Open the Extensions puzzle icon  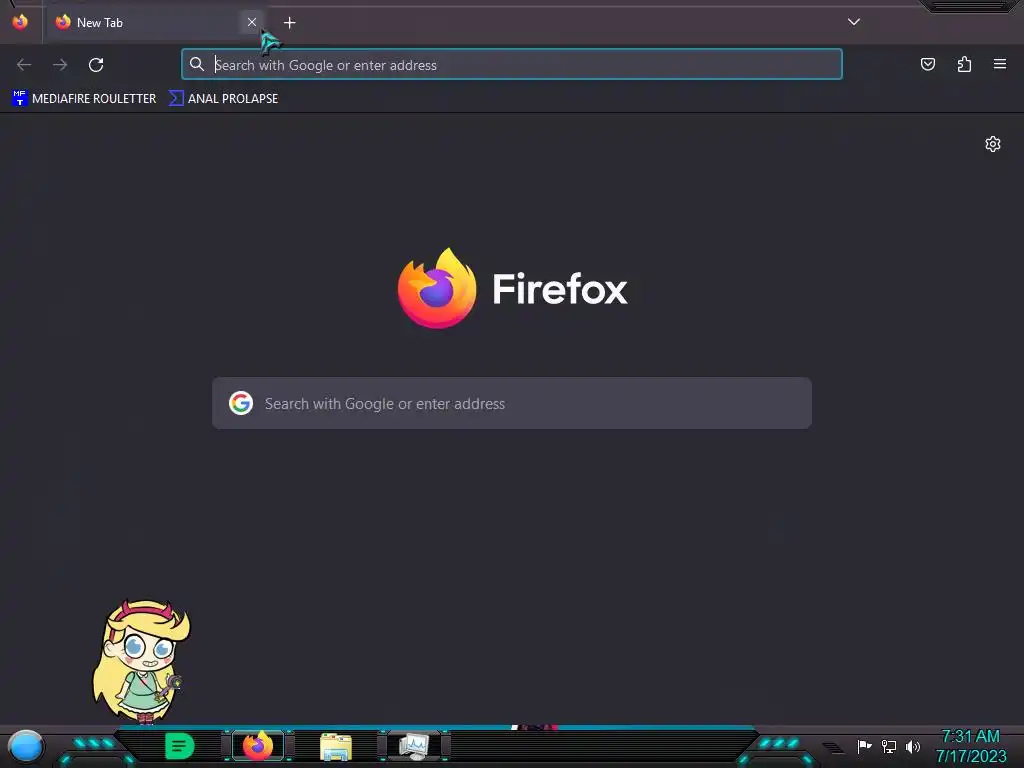pyautogui.click(x=964, y=64)
